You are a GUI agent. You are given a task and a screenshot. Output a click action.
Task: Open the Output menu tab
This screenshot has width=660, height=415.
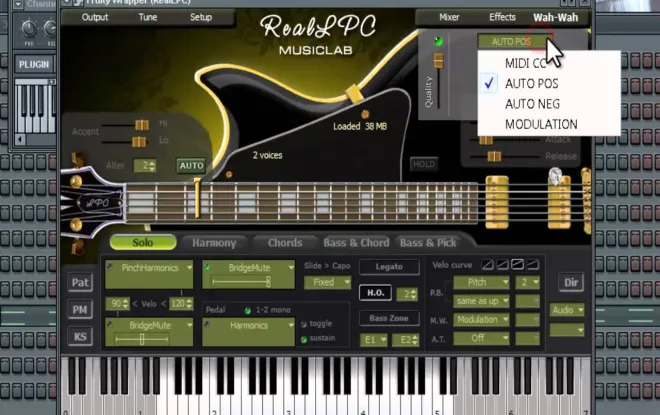[95, 17]
